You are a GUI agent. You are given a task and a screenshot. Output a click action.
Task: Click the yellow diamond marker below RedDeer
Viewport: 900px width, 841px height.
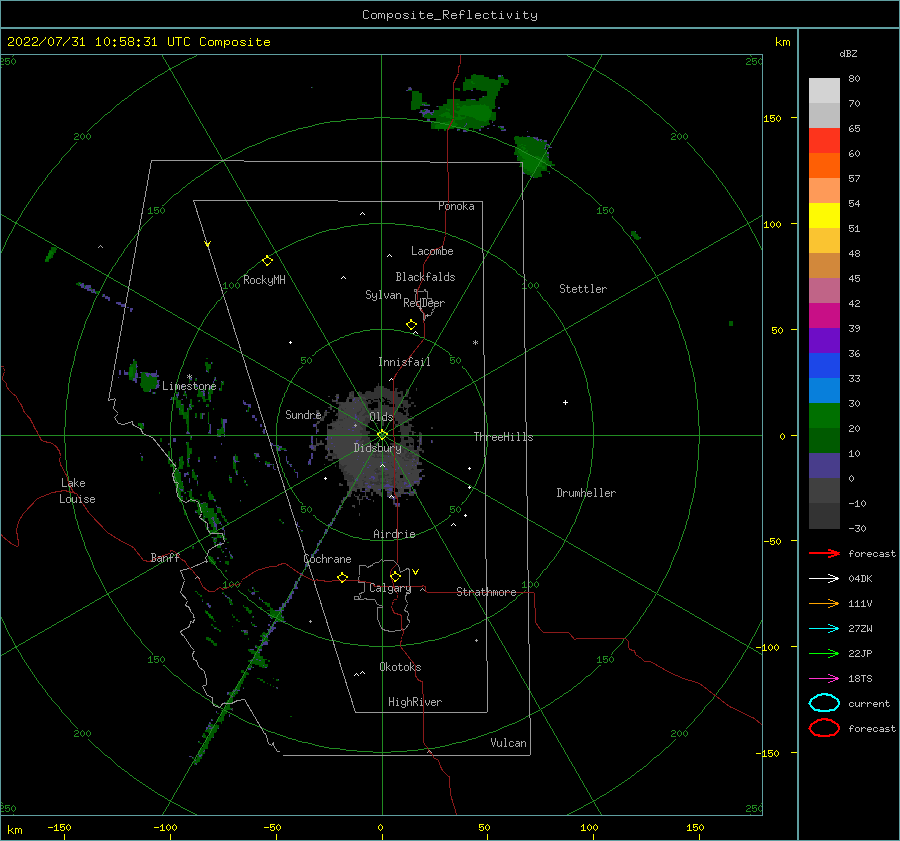(x=411, y=324)
